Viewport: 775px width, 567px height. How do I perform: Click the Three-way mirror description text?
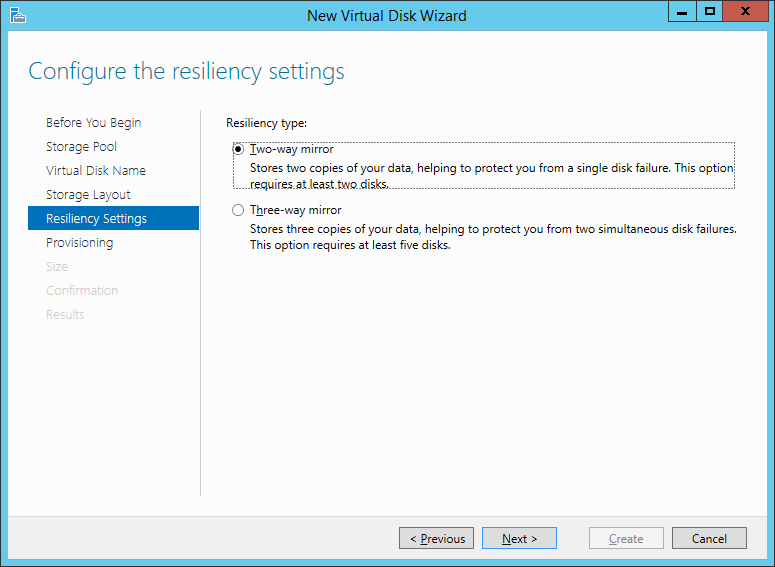click(x=493, y=237)
